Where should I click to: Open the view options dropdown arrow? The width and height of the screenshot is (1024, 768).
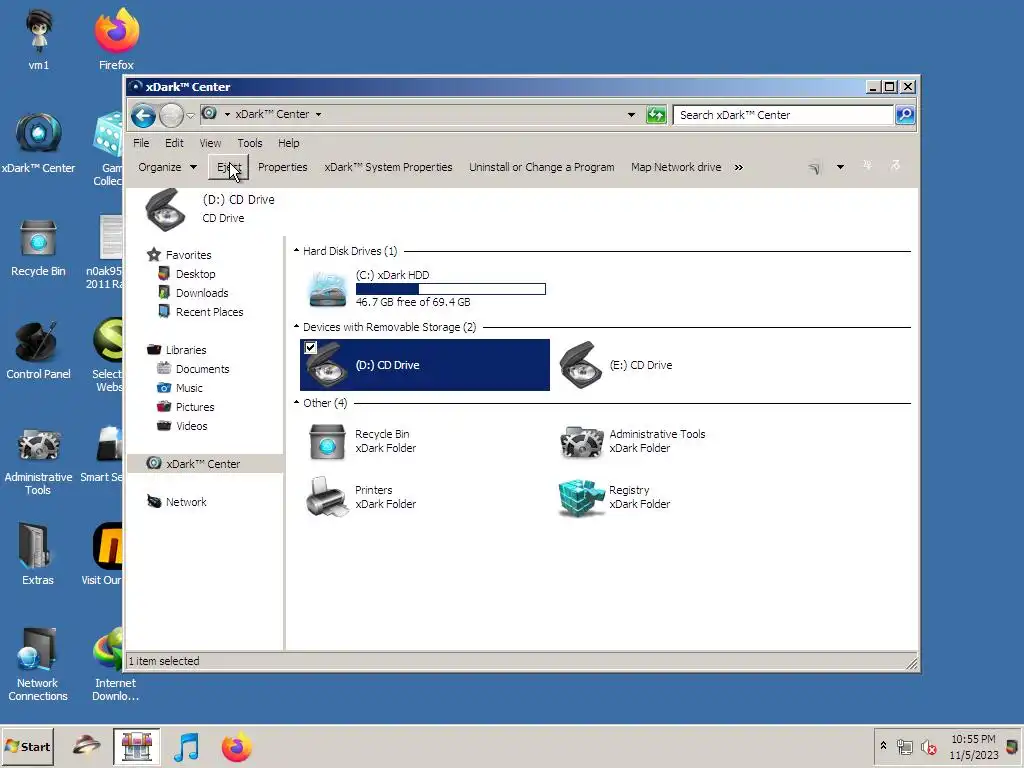(840, 167)
